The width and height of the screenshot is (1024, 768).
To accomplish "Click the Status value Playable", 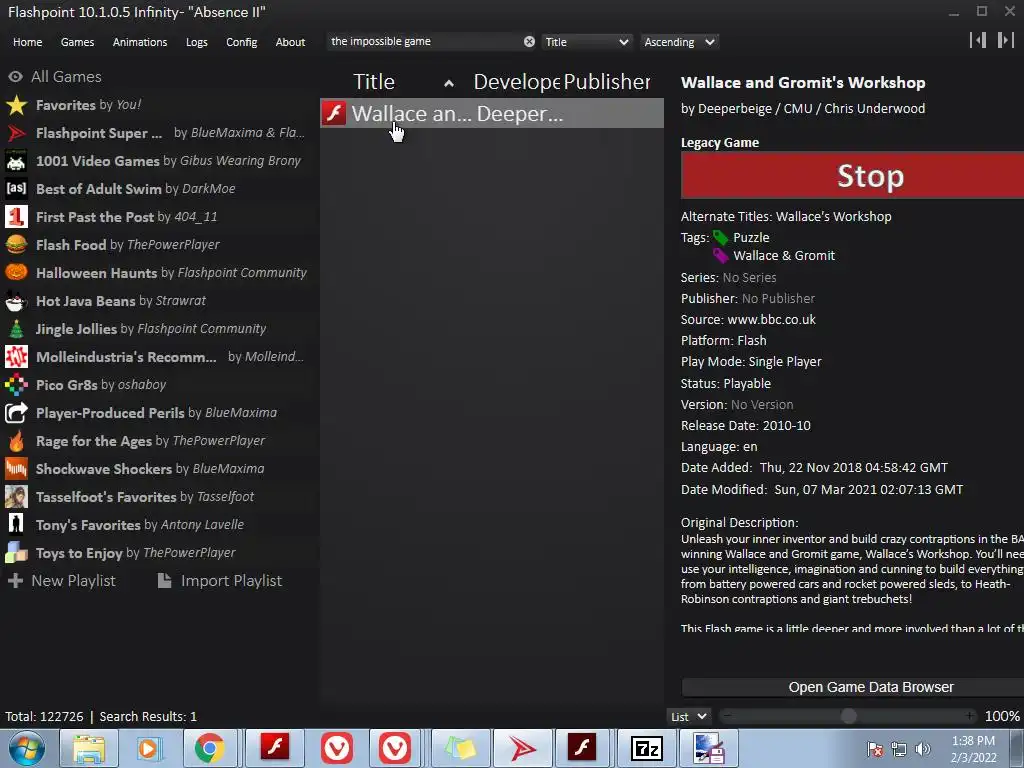I will [747, 383].
